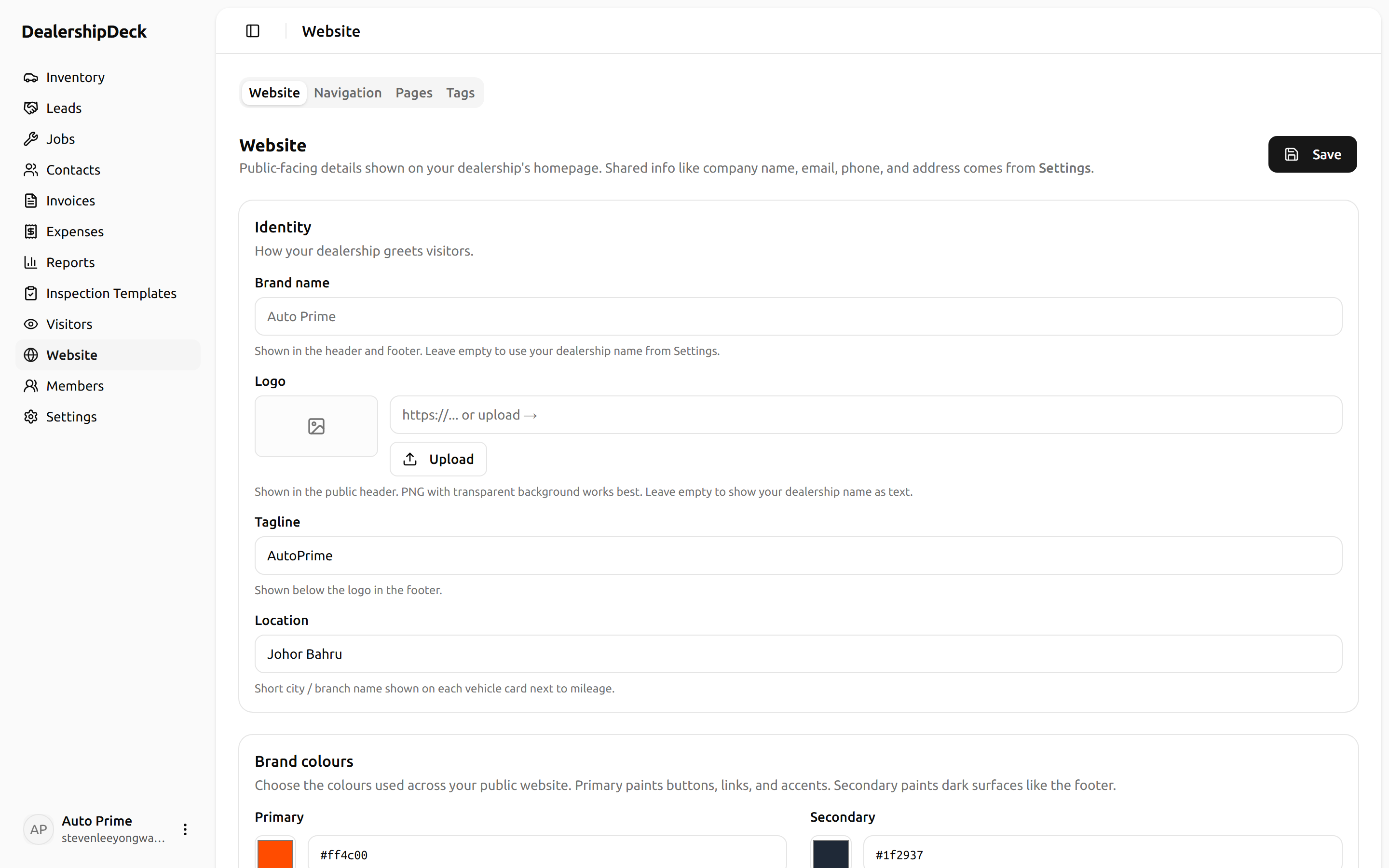1389x868 pixels.
Task: Focus the Brand name input field
Action: 798,316
